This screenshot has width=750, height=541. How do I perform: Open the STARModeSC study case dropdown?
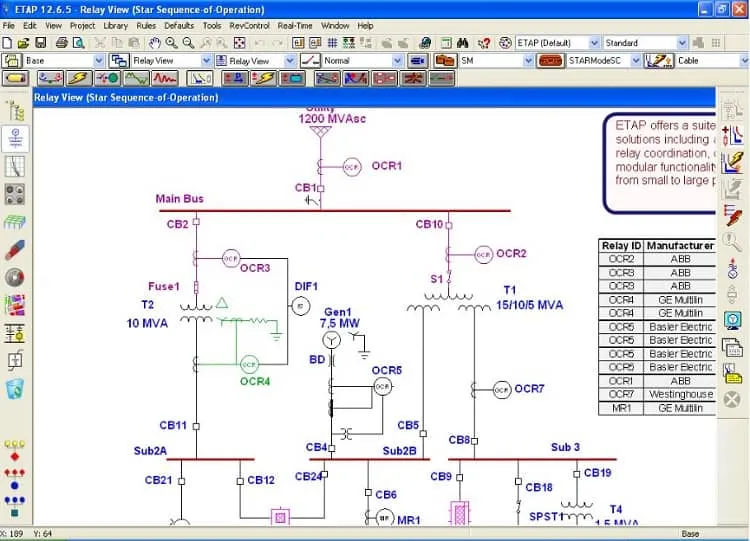point(636,61)
